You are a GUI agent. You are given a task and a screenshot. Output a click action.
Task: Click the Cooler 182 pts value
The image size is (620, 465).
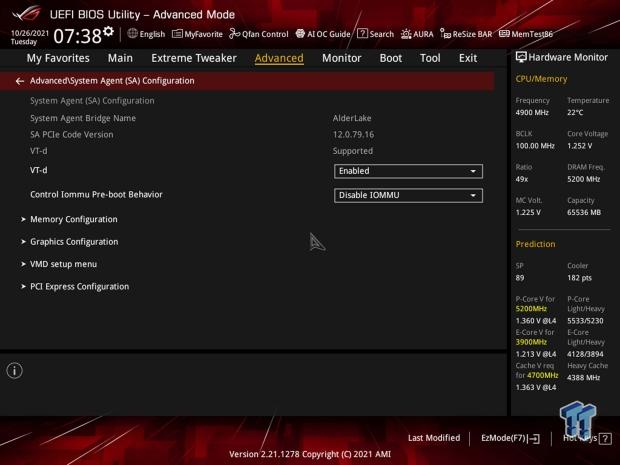point(579,278)
